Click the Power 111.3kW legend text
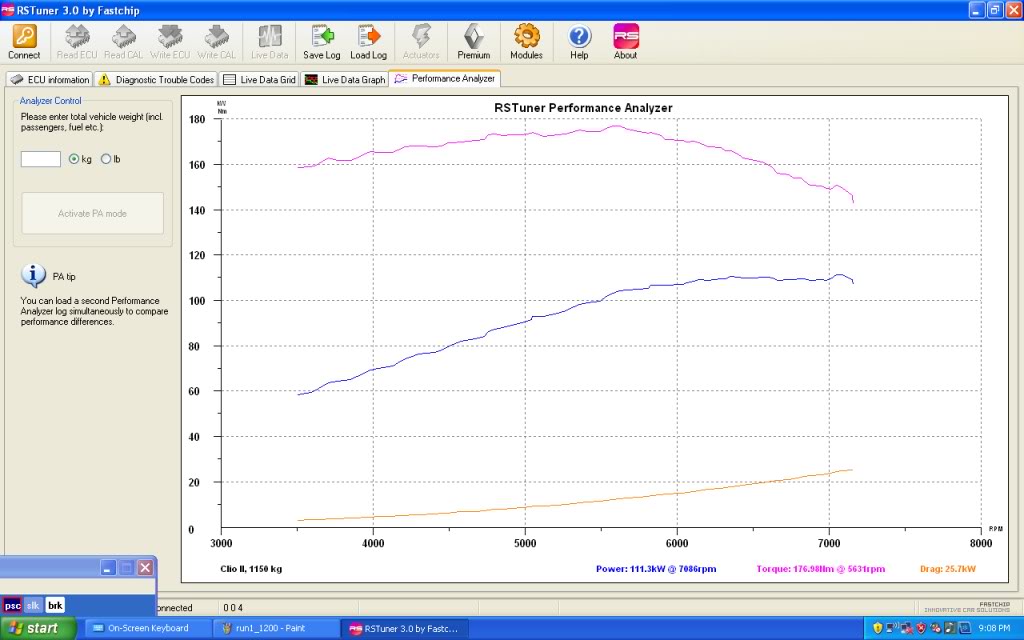 coord(656,569)
